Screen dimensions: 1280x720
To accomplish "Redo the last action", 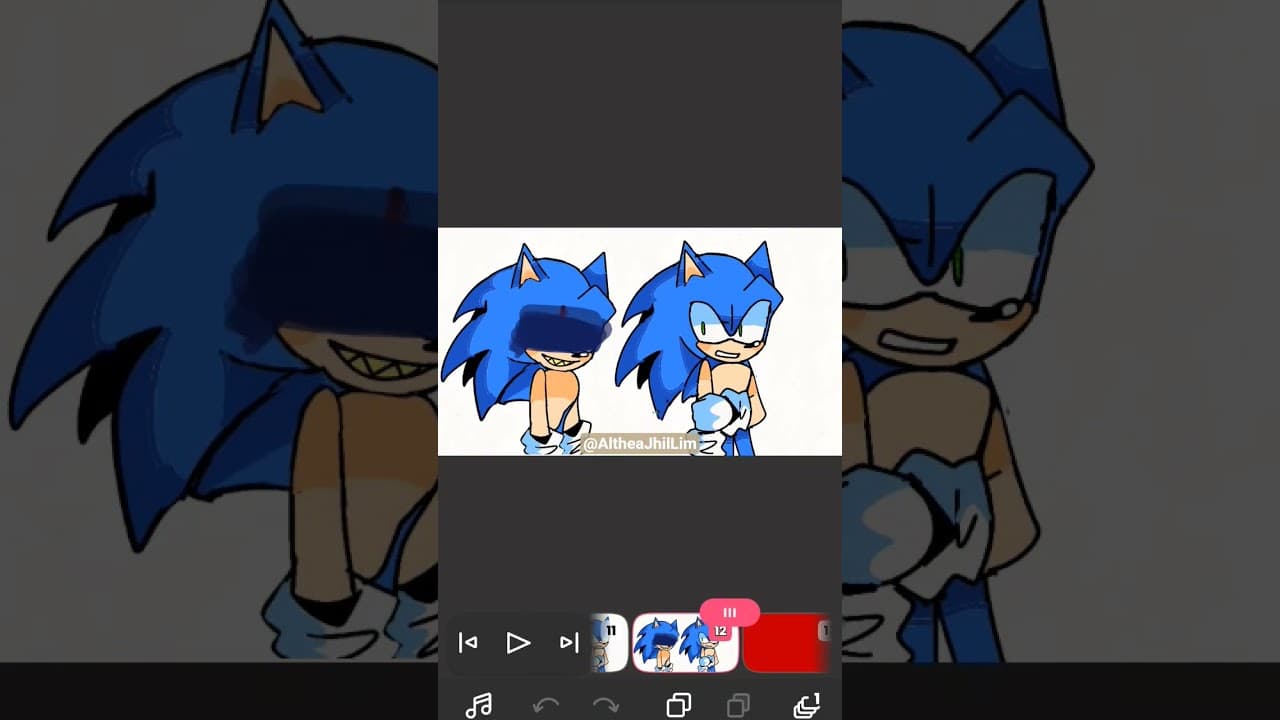I will point(606,706).
